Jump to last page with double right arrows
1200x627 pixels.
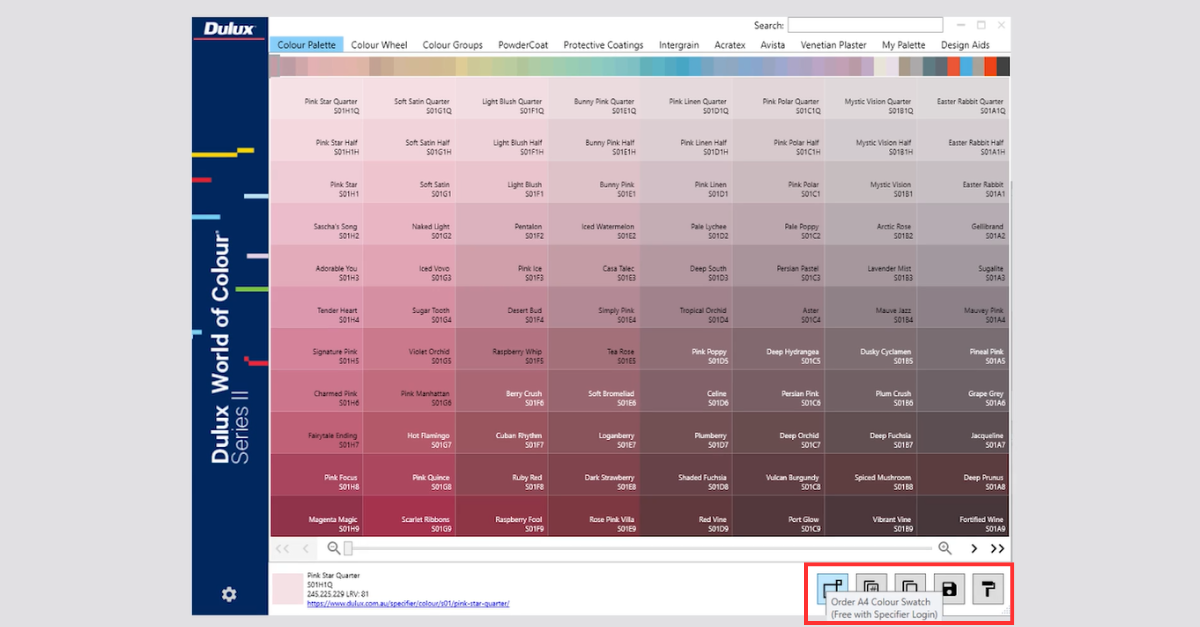point(997,548)
